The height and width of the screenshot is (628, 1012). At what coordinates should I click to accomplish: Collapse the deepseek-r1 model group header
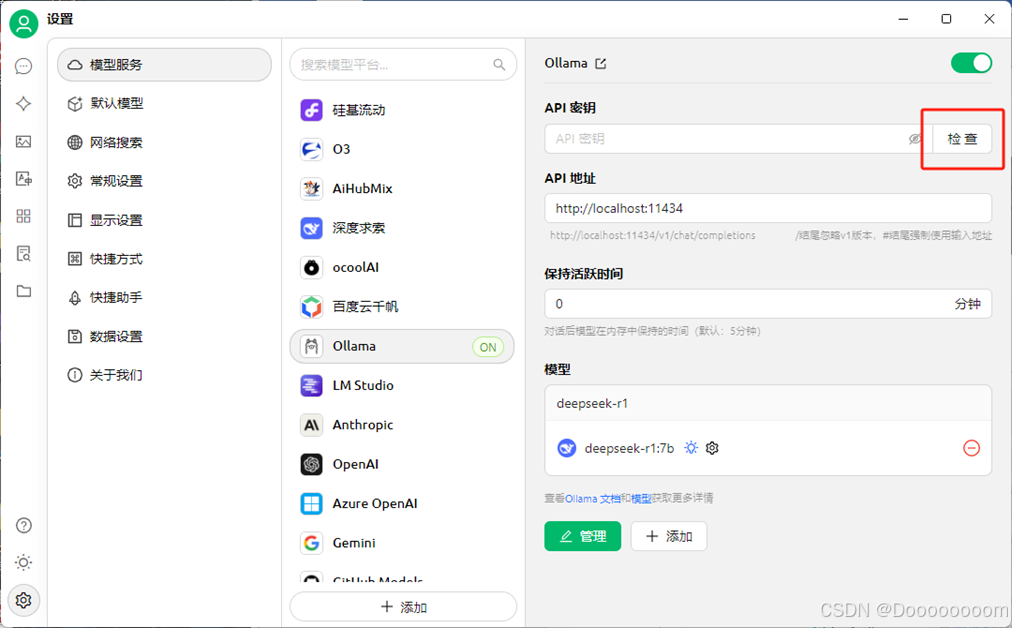click(x=768, y=403)
